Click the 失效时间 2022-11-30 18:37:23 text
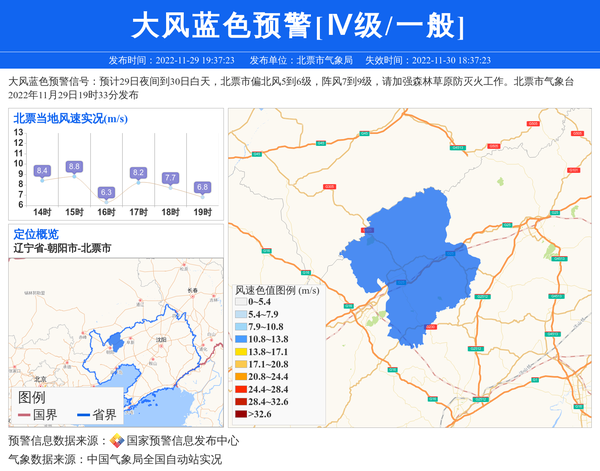600x471 pixels. coord(428,60)
